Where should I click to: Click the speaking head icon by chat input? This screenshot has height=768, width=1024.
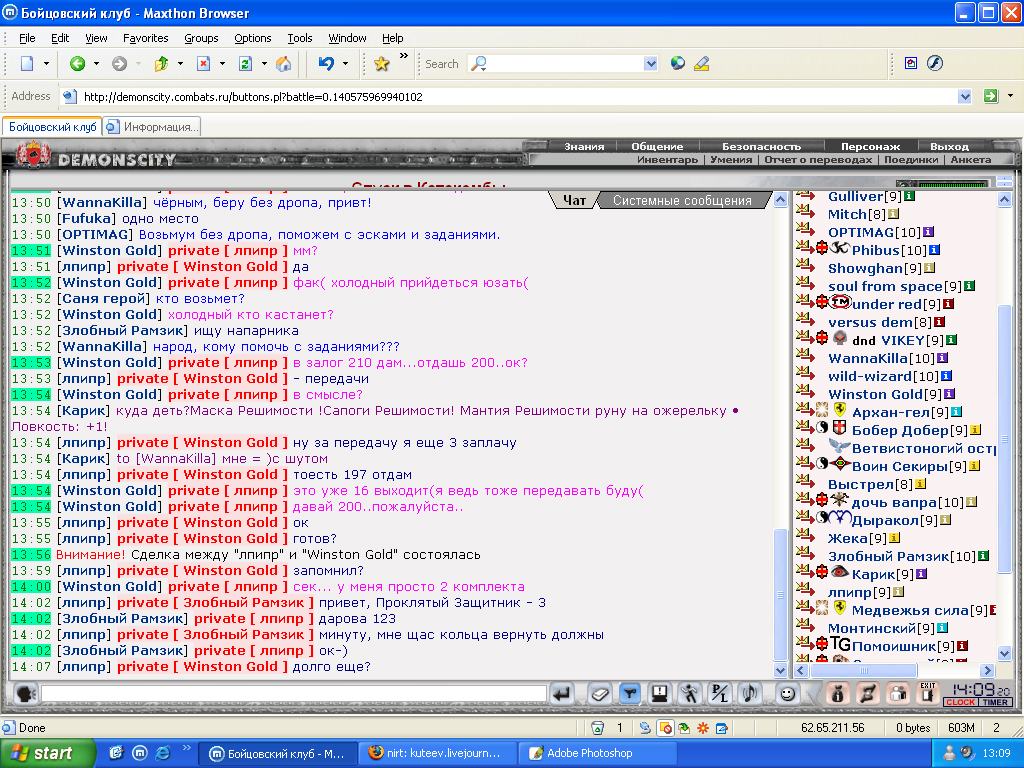25,694
